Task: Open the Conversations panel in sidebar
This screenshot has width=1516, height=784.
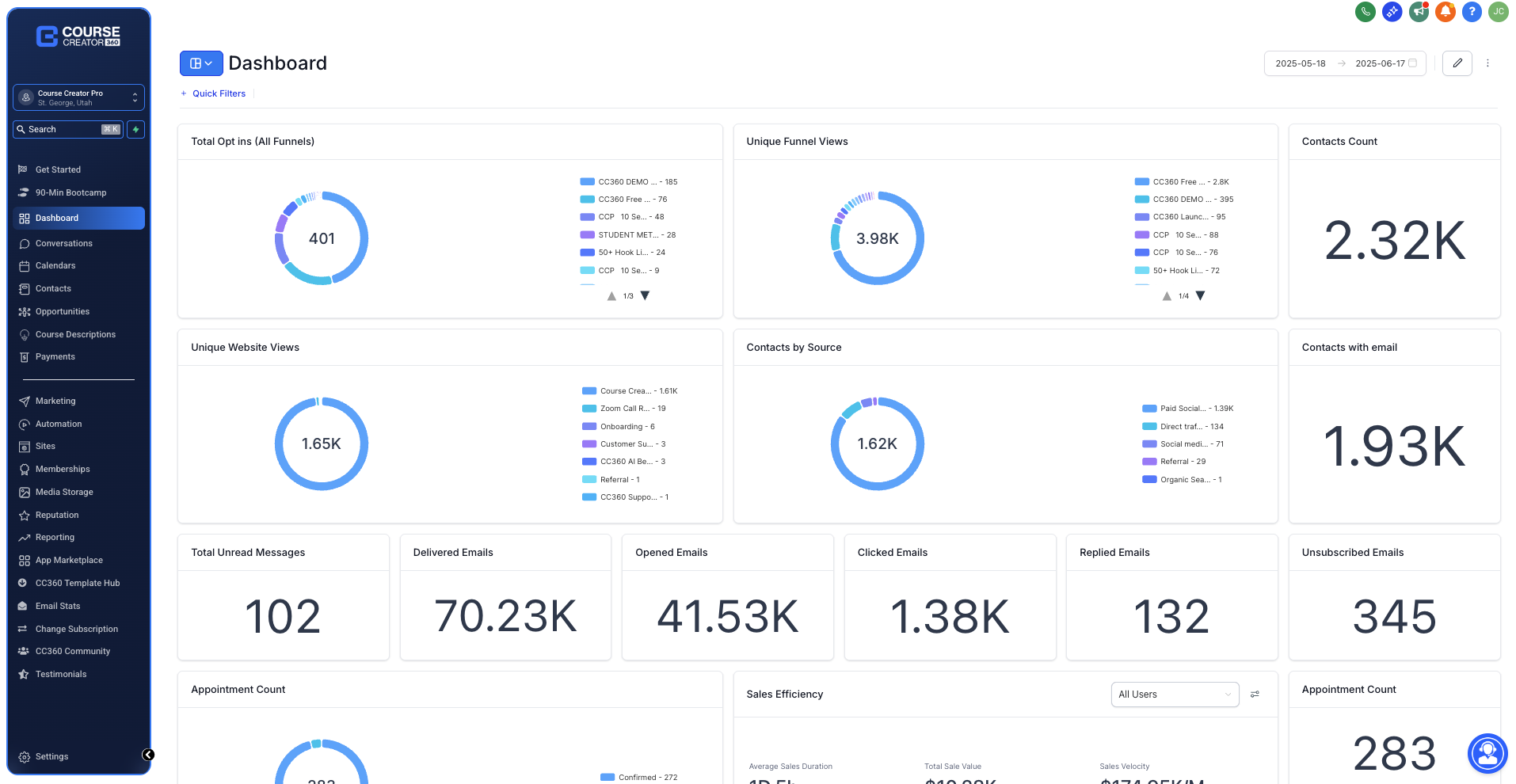Action: coord(63,243)
